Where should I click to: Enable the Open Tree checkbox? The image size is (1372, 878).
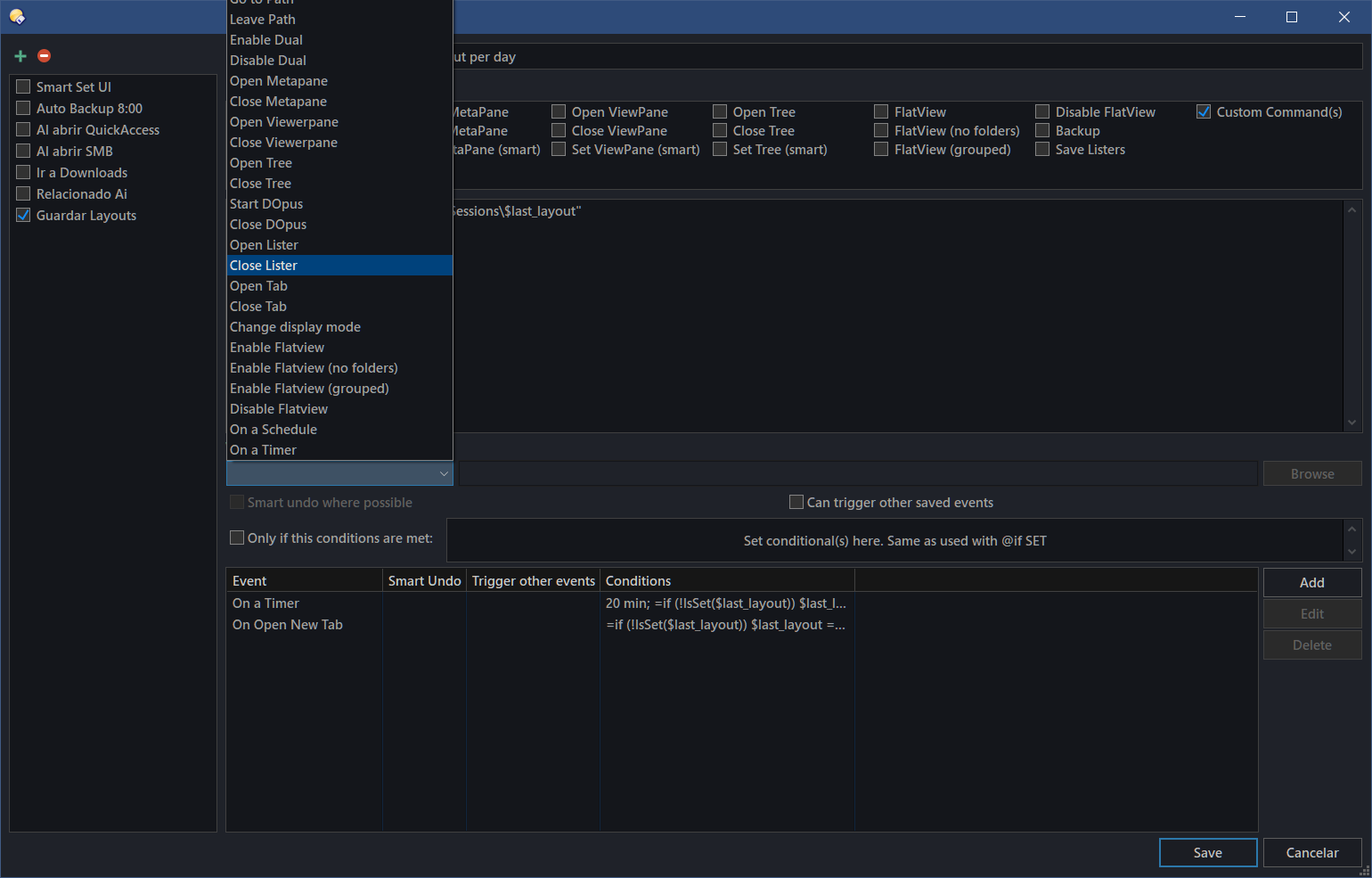[720, 111]
